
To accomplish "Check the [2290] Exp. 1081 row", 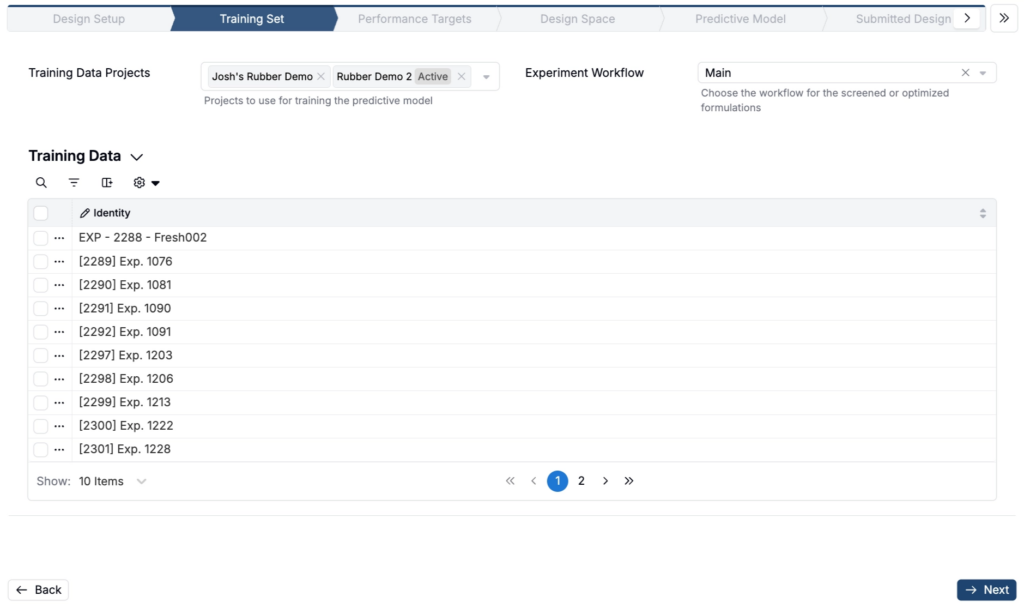I will (x=40, y=285).
